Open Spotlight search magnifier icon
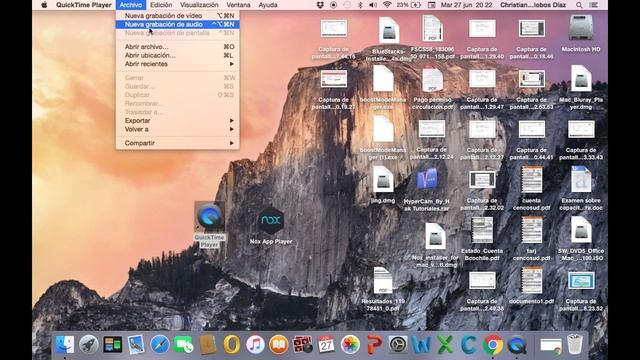Viewport: 640px width, 360px height. click(579, 5)
